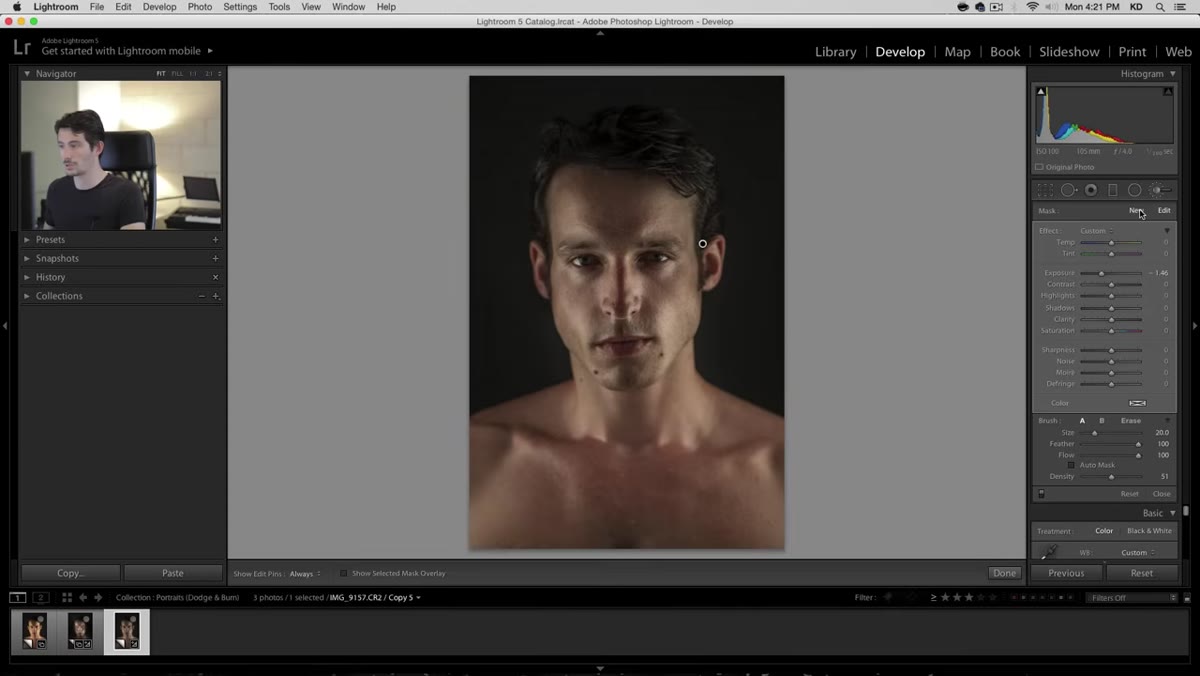The image size is (1200, 676).
Task: Switch to Erase brush mode
Action: (x=1130, y=421)
